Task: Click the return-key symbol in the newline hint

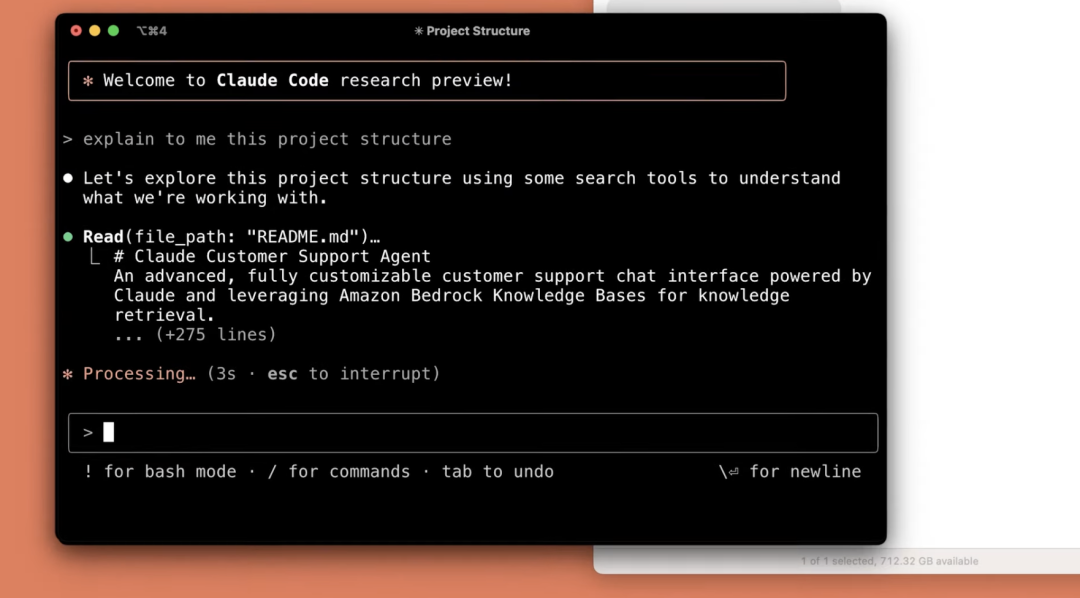Action: 733,472
